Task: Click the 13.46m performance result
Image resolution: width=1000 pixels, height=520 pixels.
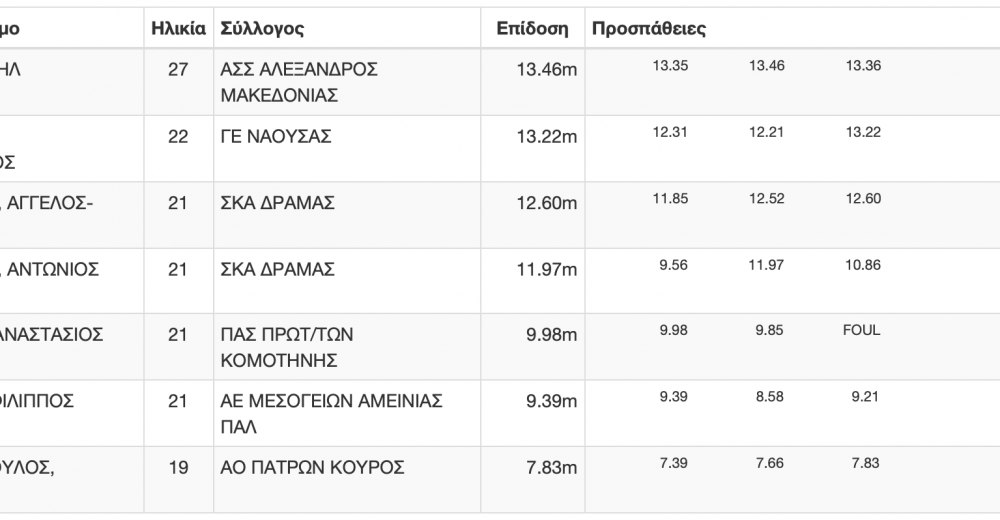Action: [x=547, y=70]
